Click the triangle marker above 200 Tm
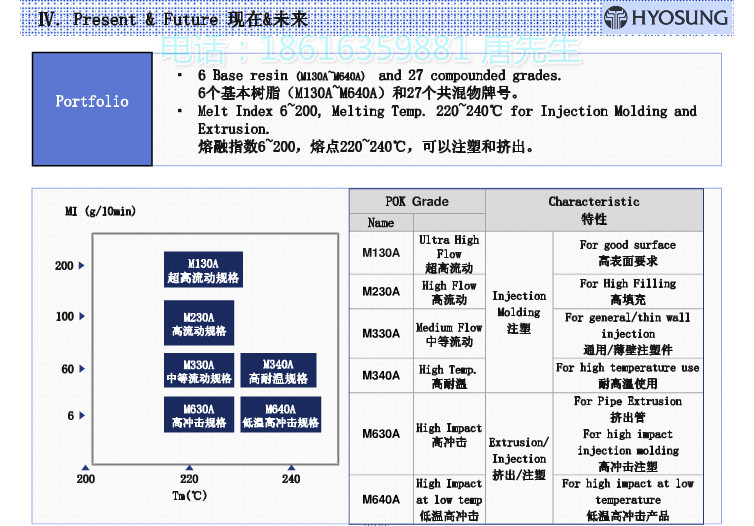The image size is (754, 526). tap(86, 467)
